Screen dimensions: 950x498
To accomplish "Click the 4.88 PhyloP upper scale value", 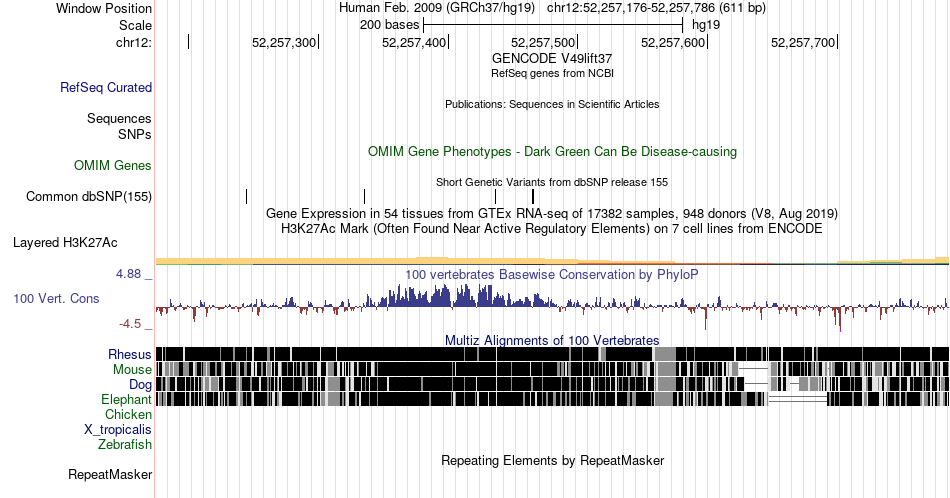I will pyautogui.click(x=129, y=274).
